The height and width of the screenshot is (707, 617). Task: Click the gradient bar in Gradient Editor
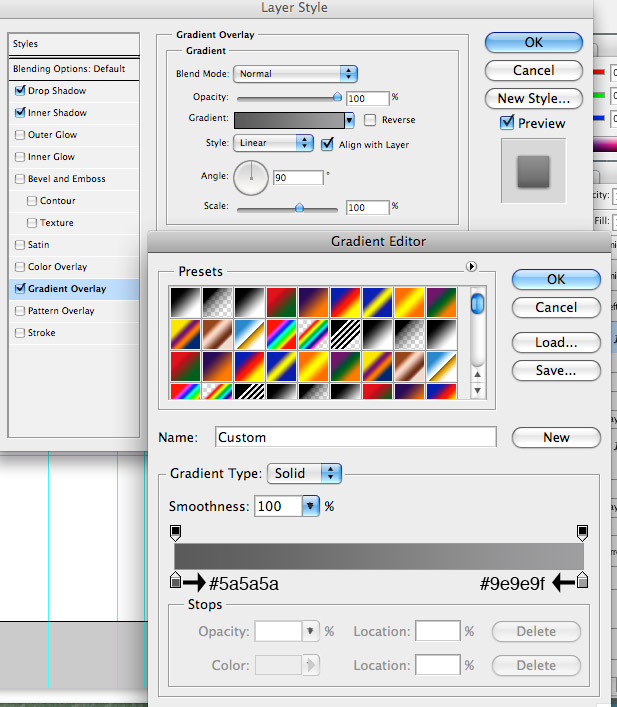click(x=379, y=556)
